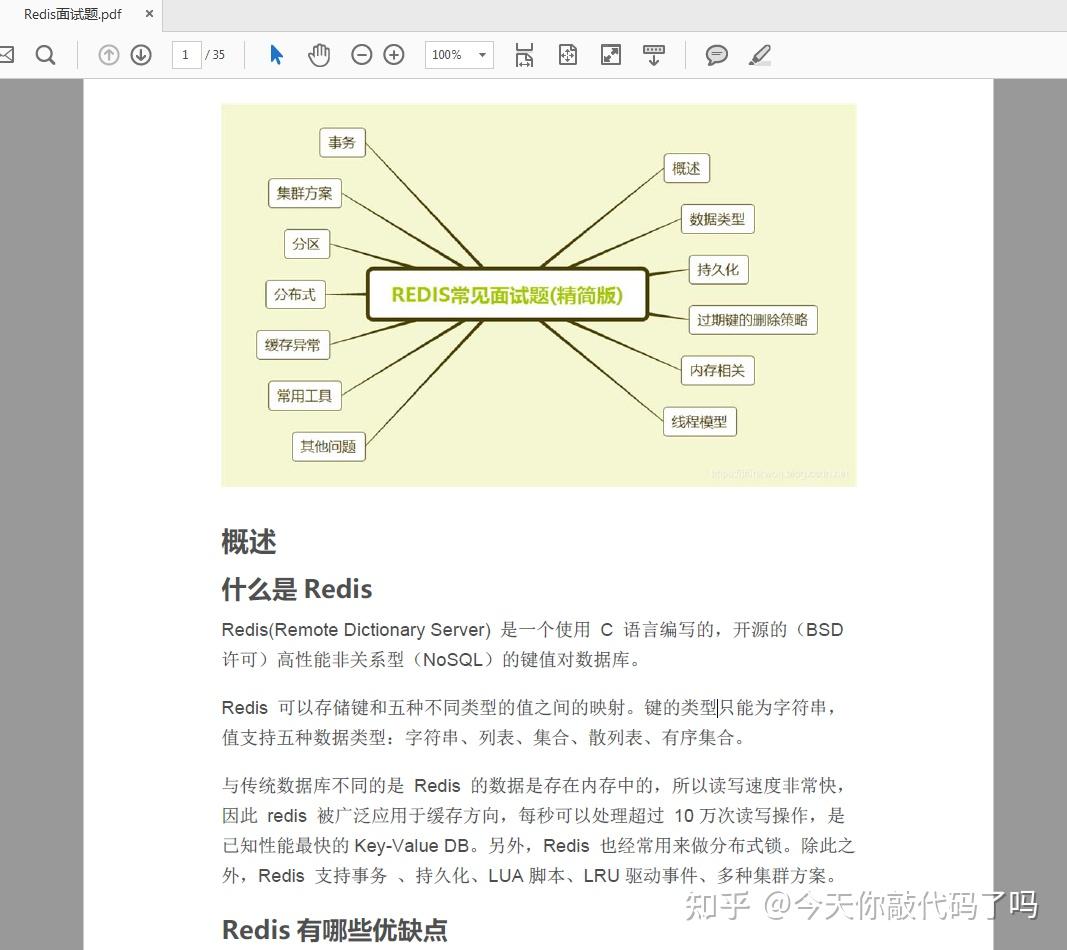
Task: Open the search tool
Action: pos(45,55)
